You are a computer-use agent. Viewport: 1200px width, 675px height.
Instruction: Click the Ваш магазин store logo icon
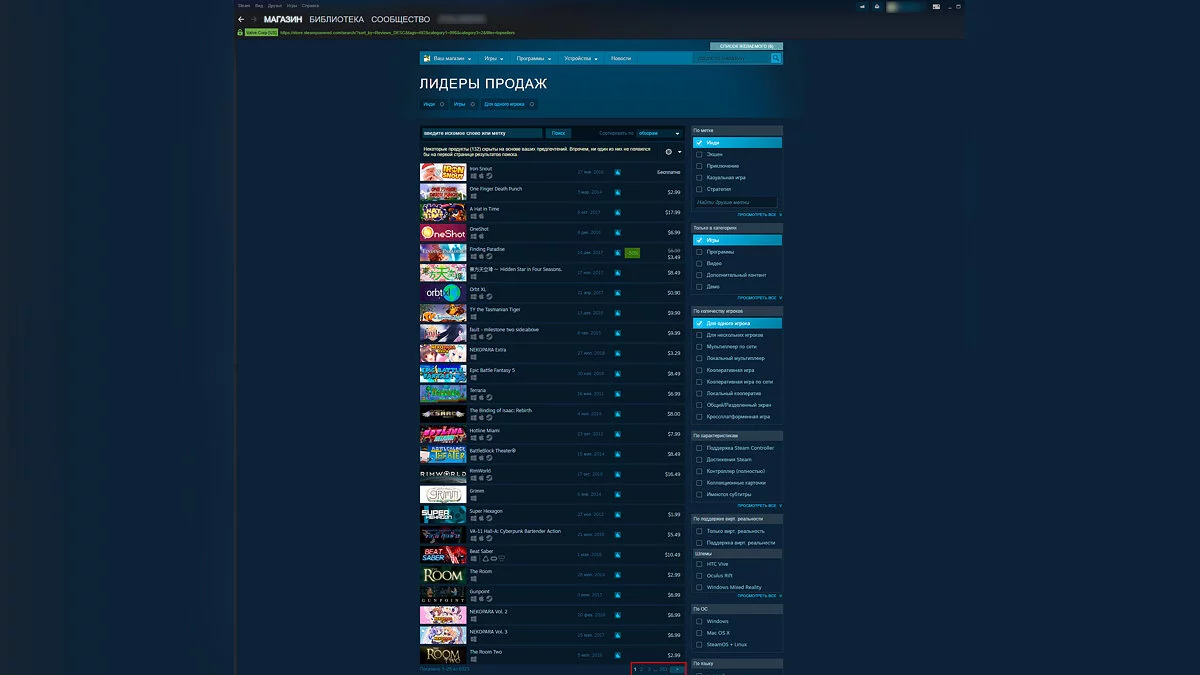point(426,59)
